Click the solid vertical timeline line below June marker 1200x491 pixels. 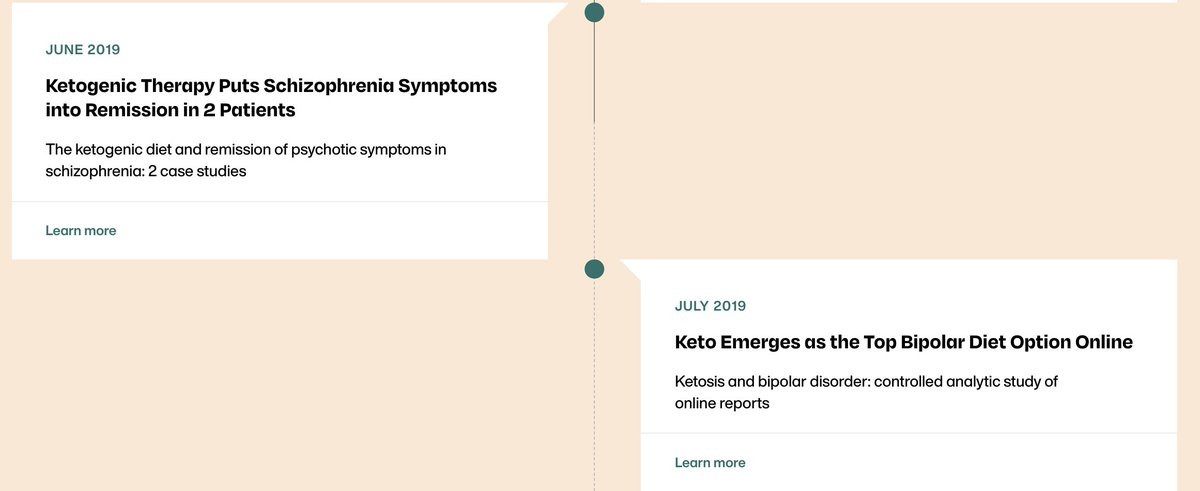(594, 72)
